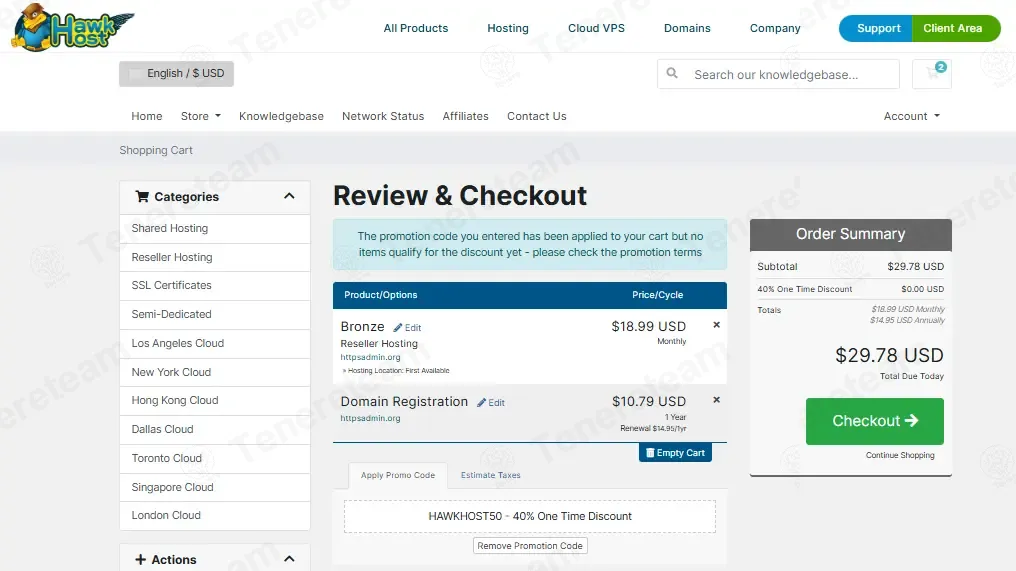Click the green Checkout button

[875, 421]
